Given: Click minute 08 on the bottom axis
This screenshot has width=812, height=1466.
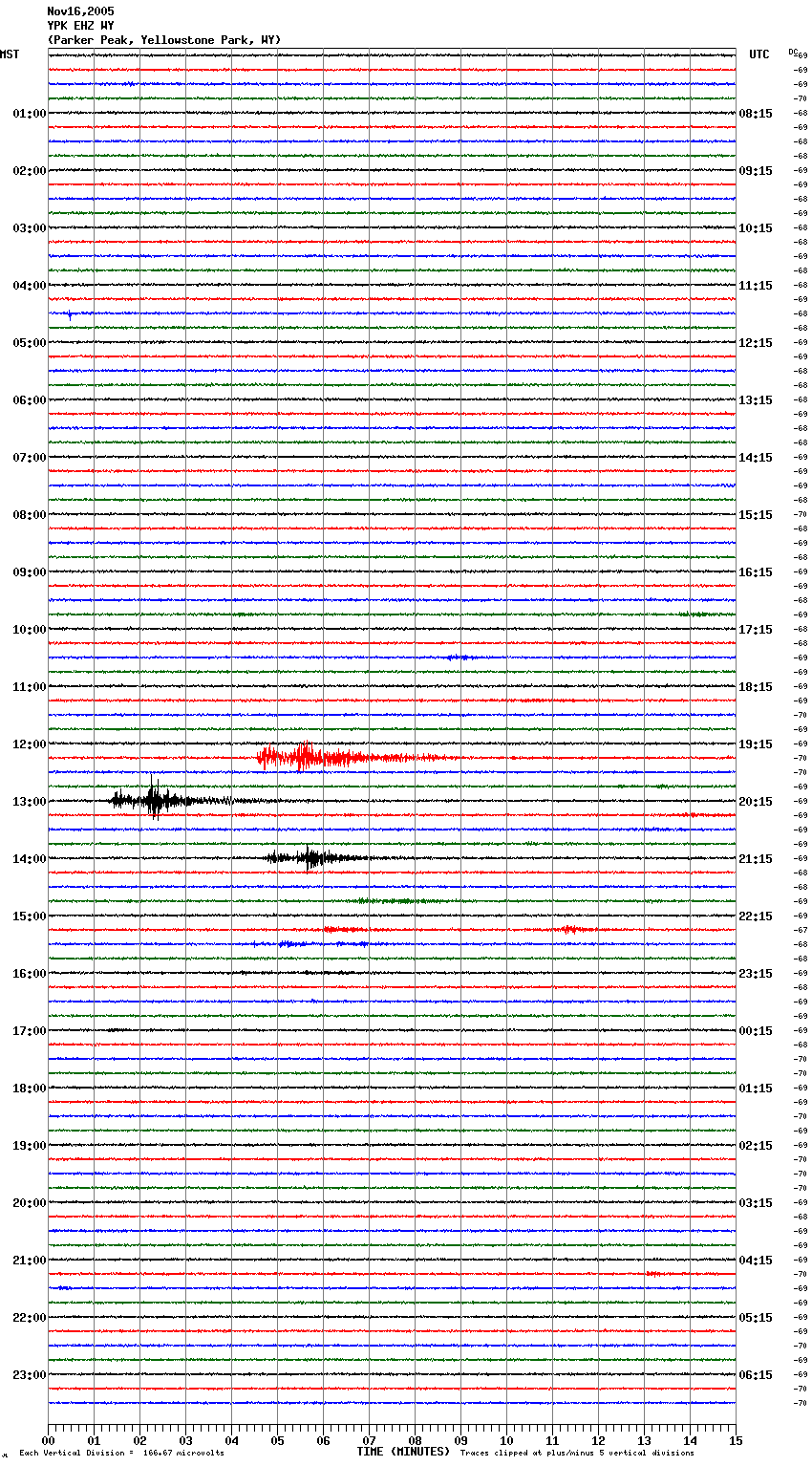Looking at the screenshot, I should tap(415, 1440).
